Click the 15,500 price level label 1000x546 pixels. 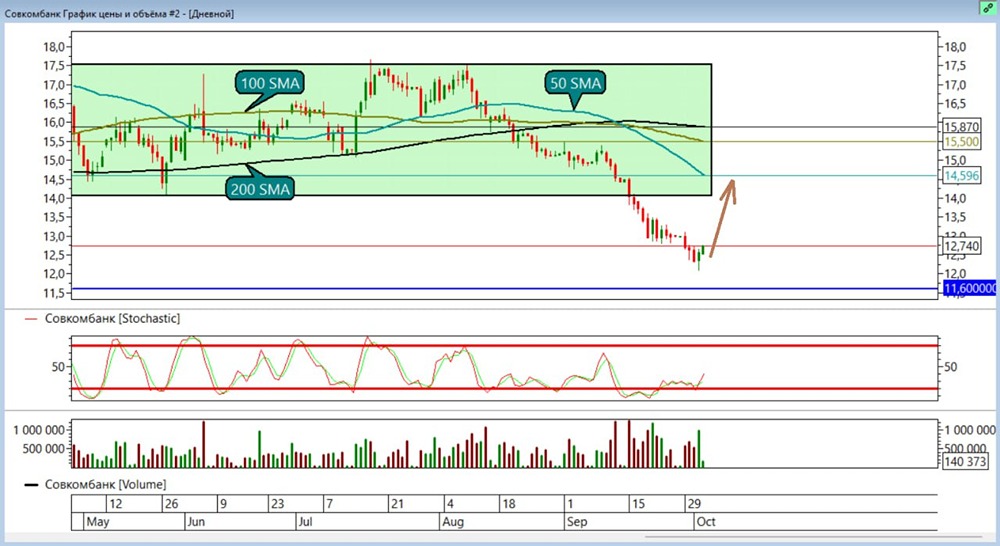[962, 142]
